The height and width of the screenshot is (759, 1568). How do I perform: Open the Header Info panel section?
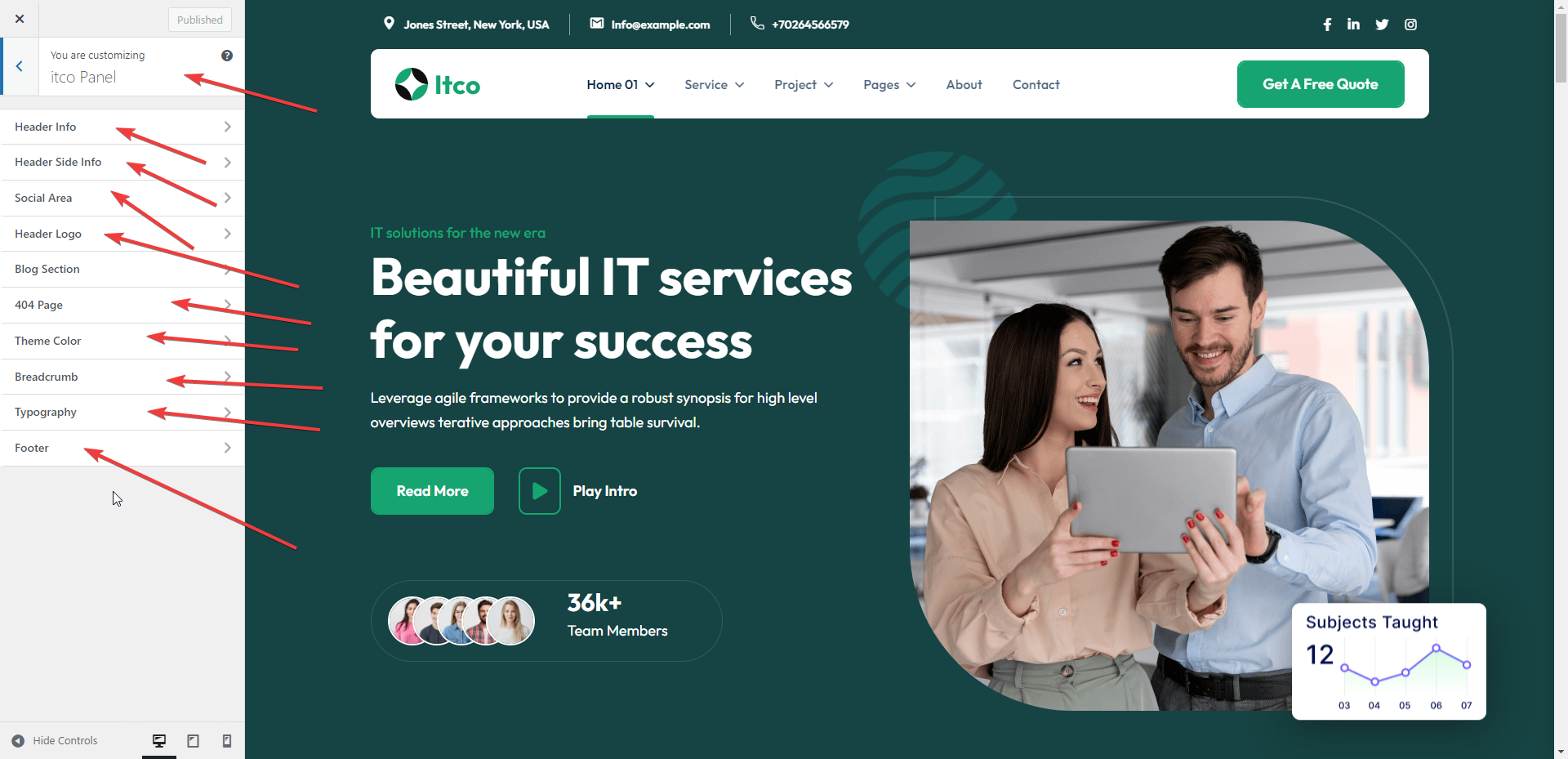pyautogui.click(x=122, y=127)
